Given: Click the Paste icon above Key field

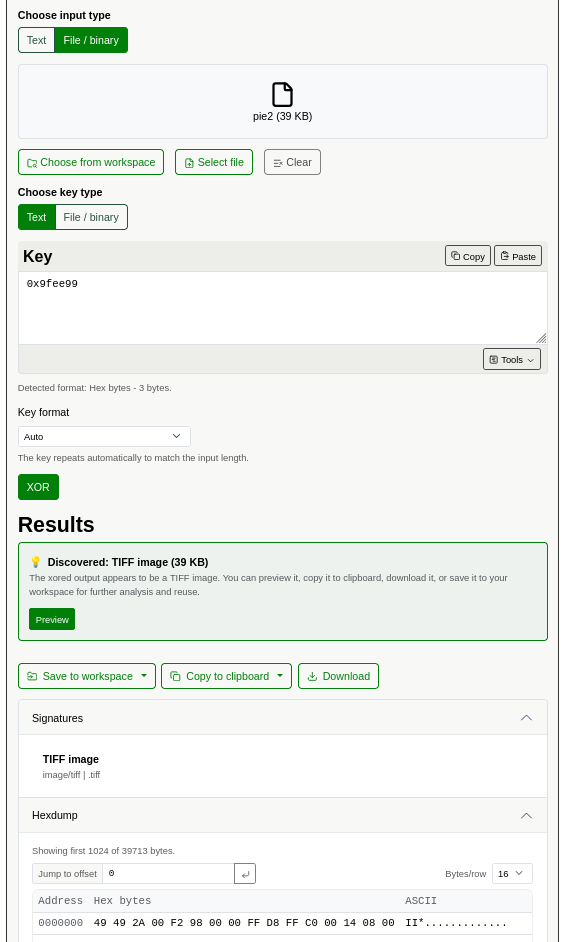Looking at the screenshot, I should pyautogui.click(x=505, y=256).
